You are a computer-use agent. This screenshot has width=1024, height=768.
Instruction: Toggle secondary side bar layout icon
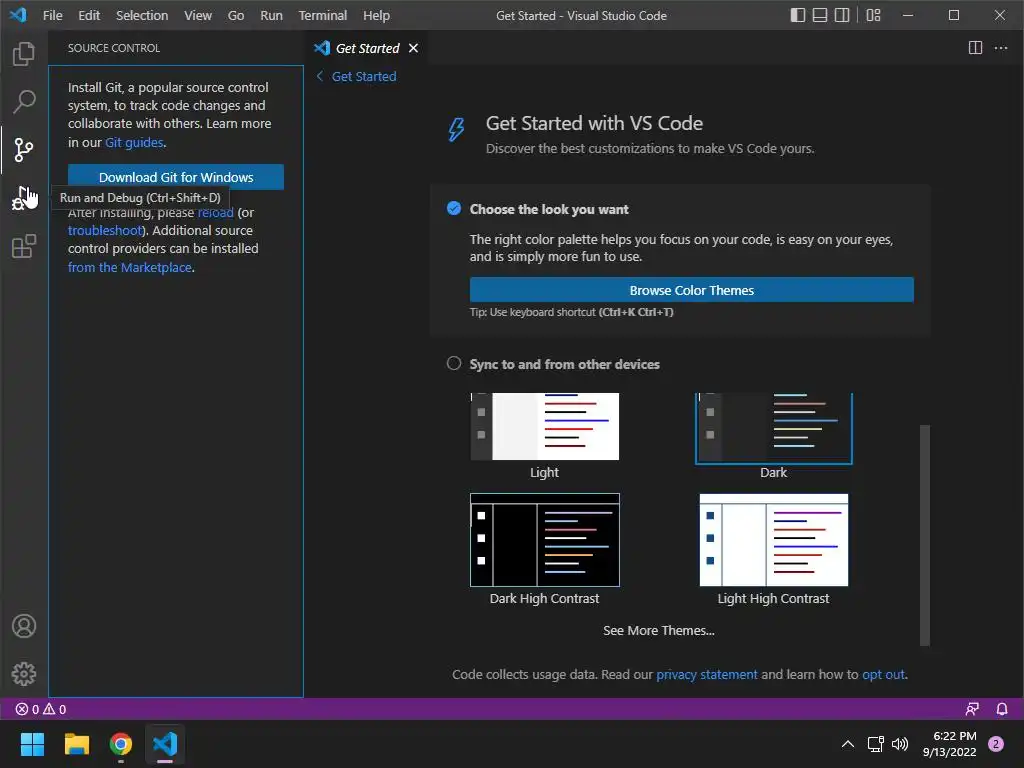842,15
